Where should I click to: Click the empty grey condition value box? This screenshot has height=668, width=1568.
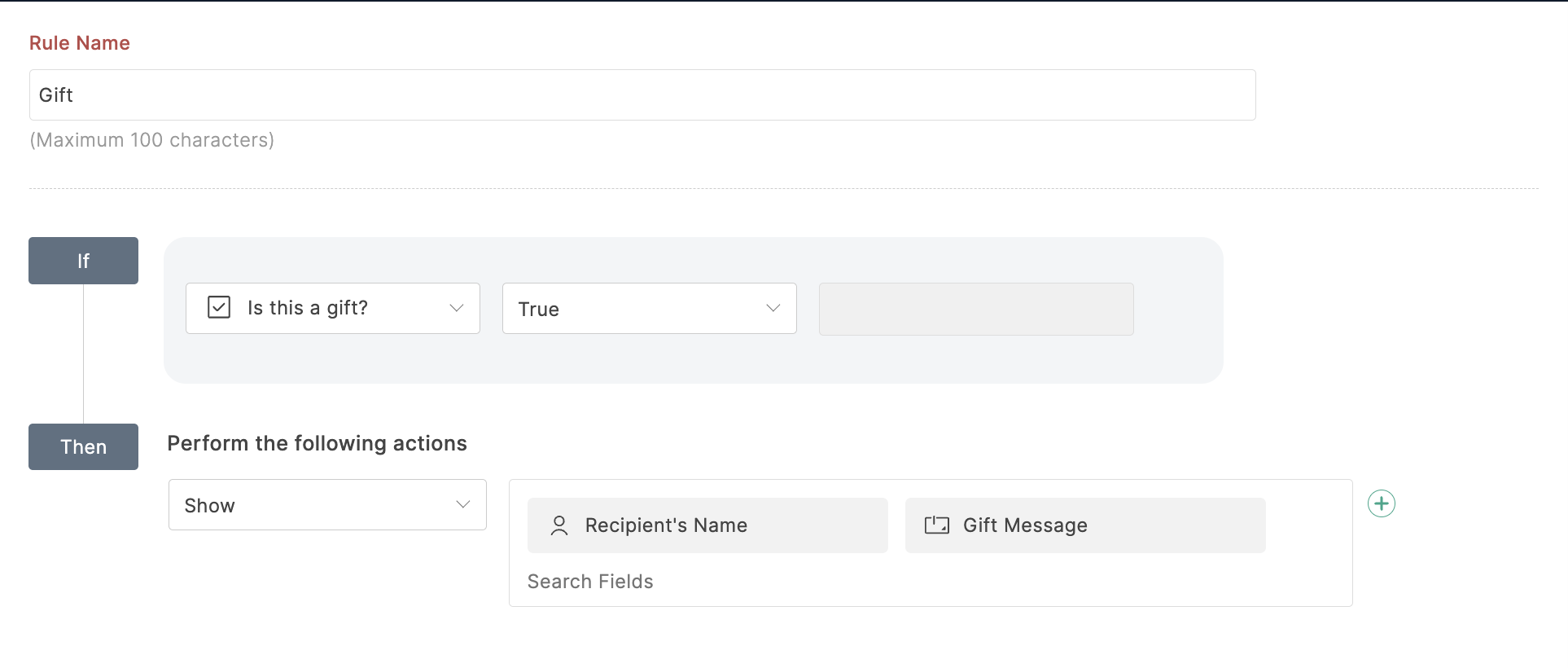click(975, 309)
